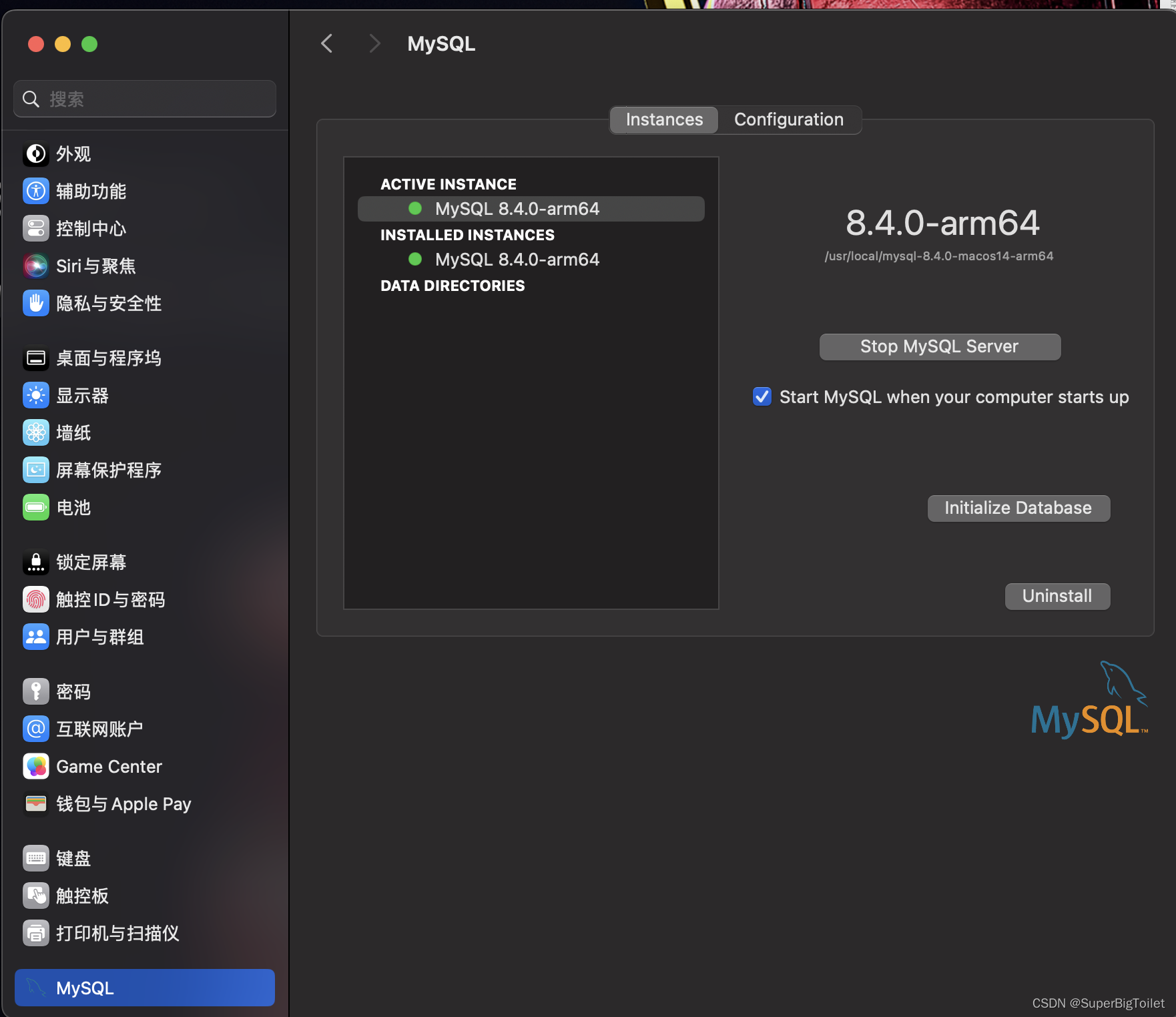
Task: Click Stop MySQL Server button
Action: tap(940, 347)
